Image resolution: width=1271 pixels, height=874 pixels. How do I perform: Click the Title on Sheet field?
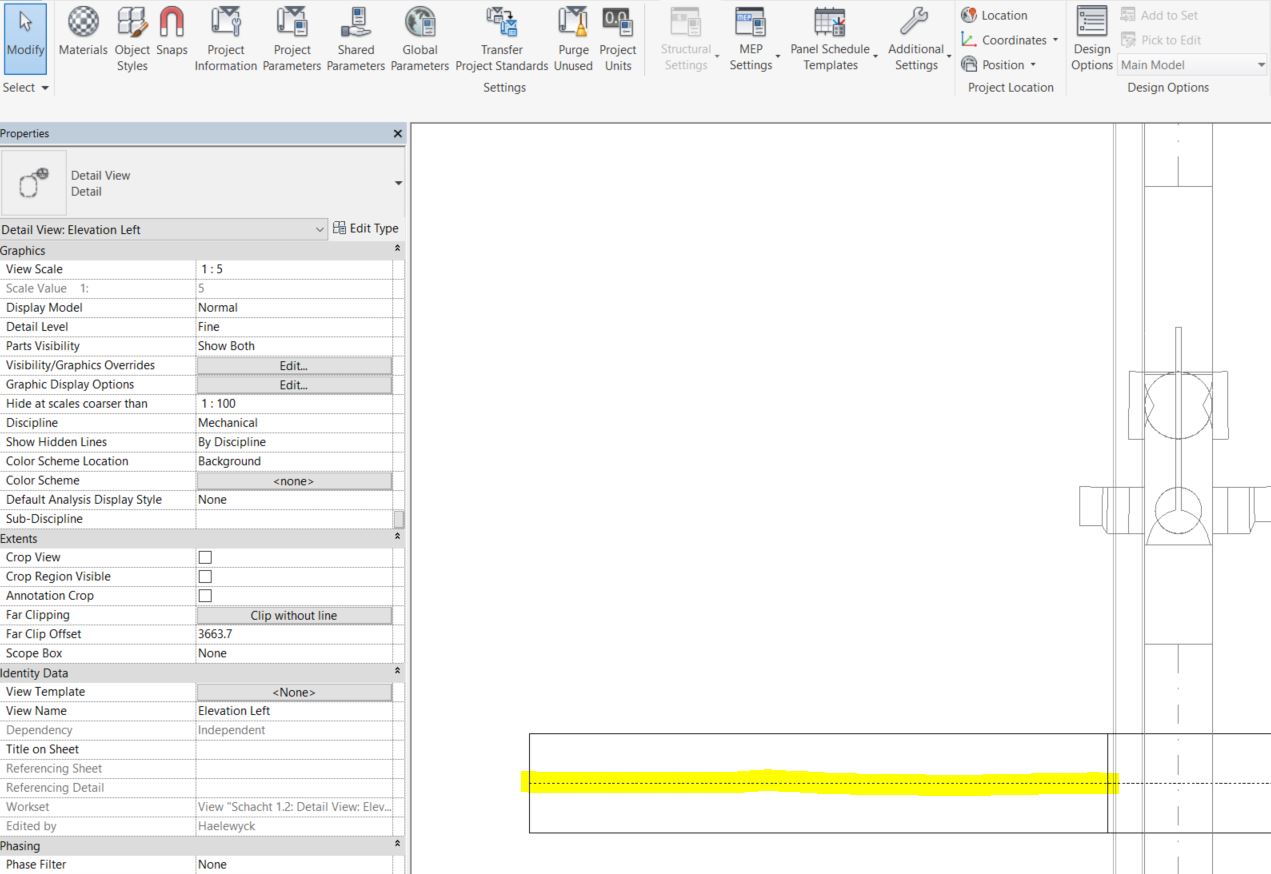point(294,749)
